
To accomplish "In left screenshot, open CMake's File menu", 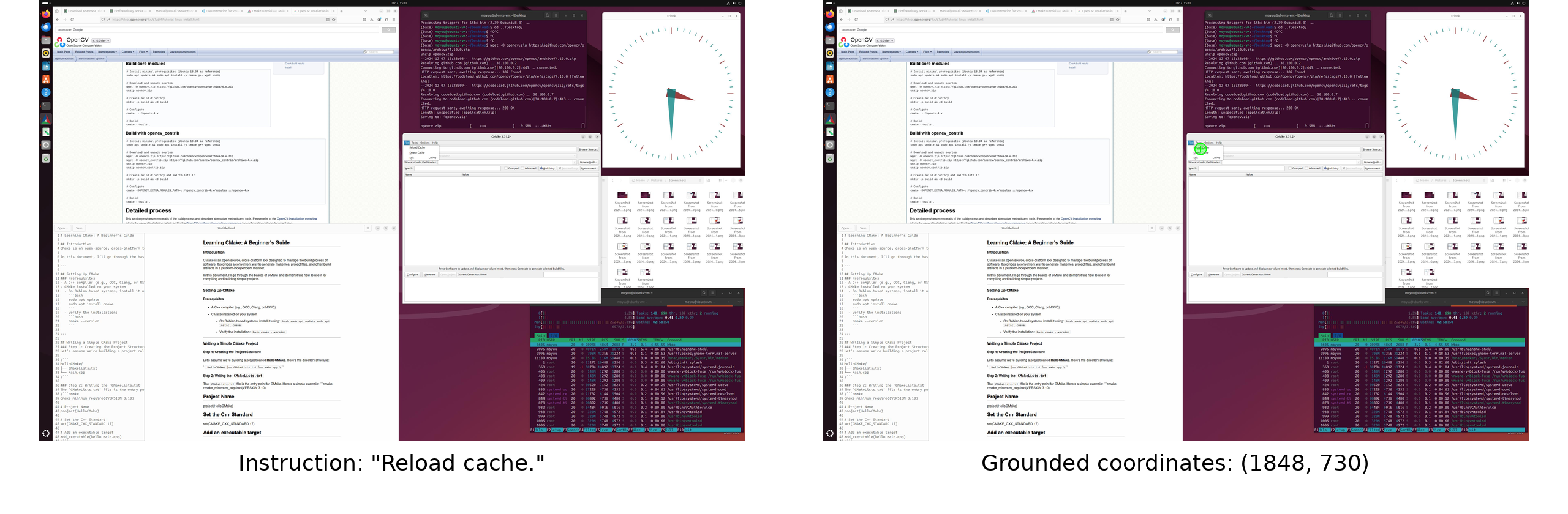I will click(x=407, y=143).
